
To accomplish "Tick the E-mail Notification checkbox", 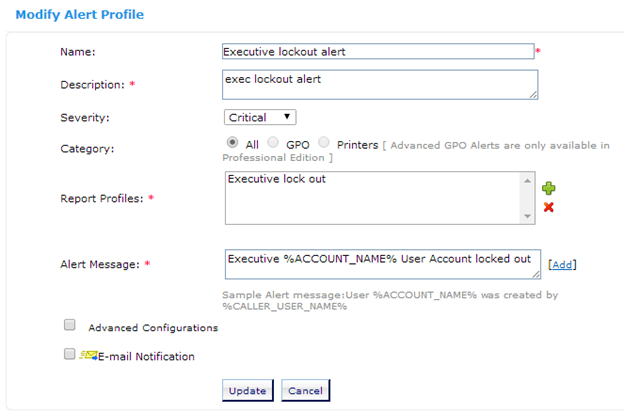I will coord(70,354).
